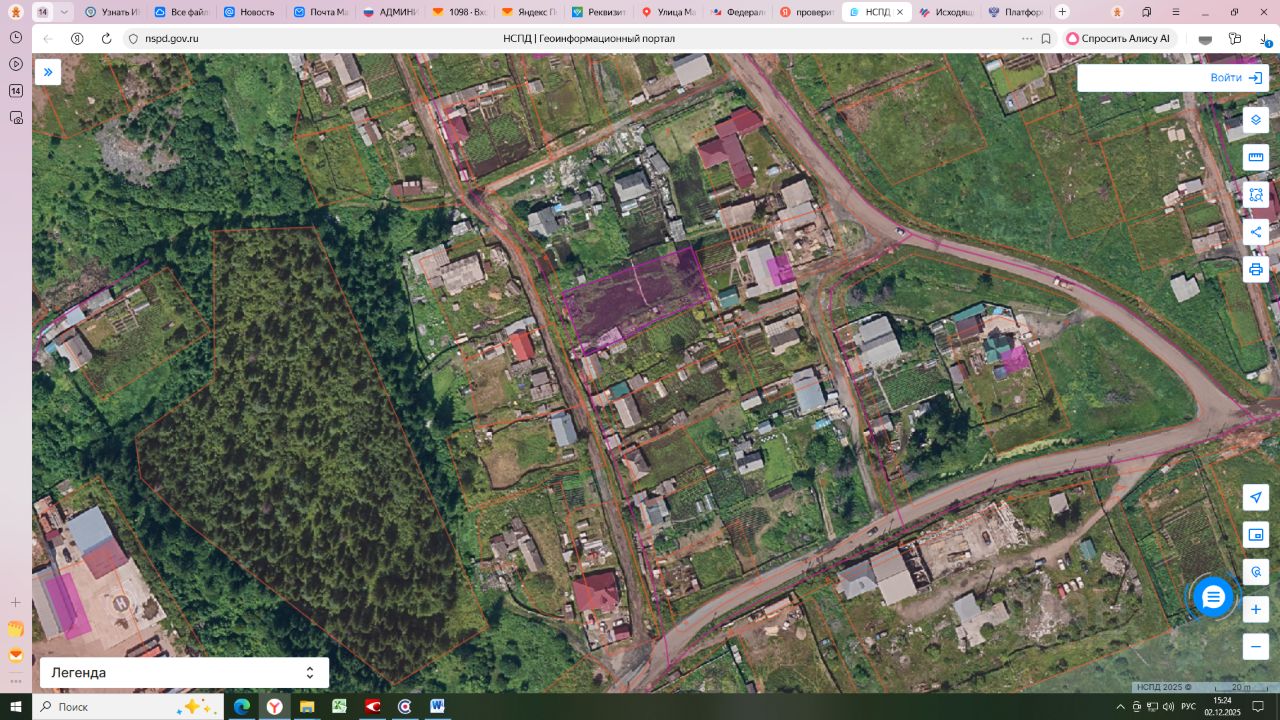Show hidden system tray icons

(x=1120, y=707)
